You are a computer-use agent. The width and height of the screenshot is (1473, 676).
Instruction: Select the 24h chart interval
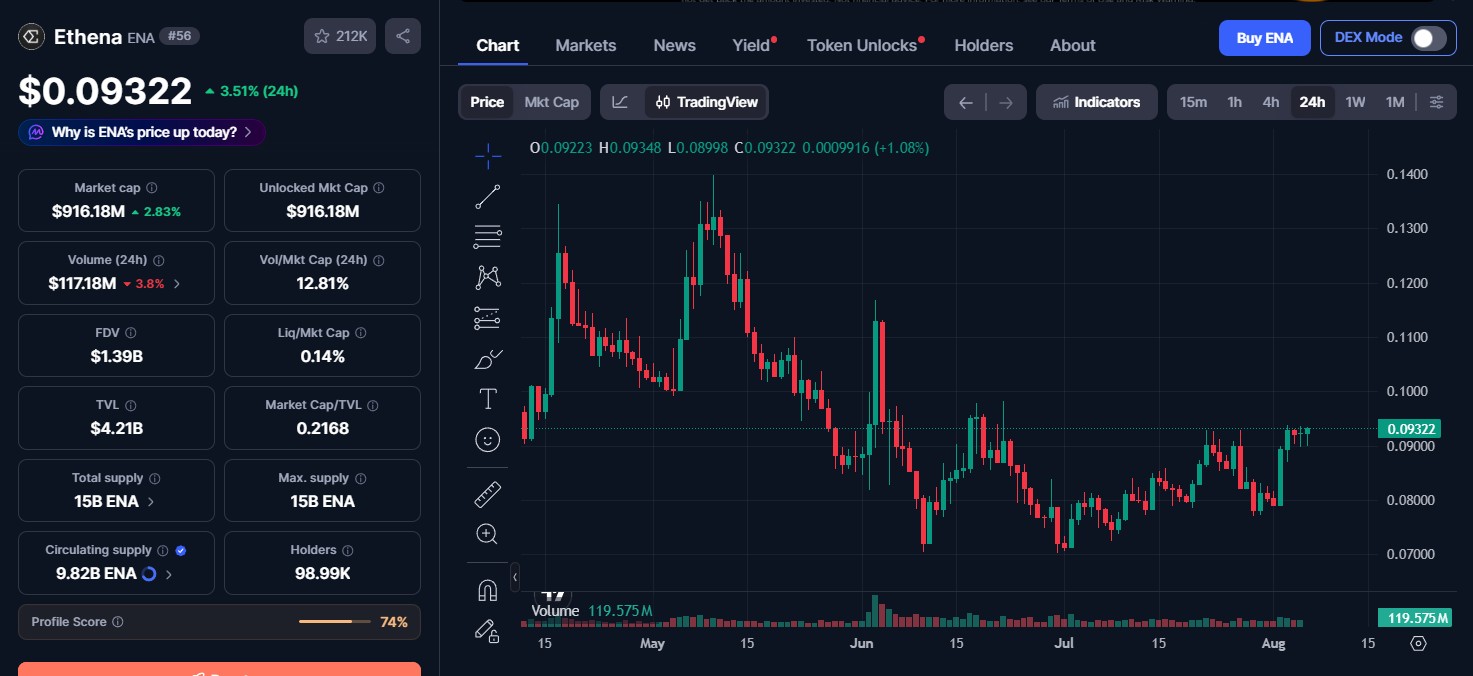pos(1312,102)
